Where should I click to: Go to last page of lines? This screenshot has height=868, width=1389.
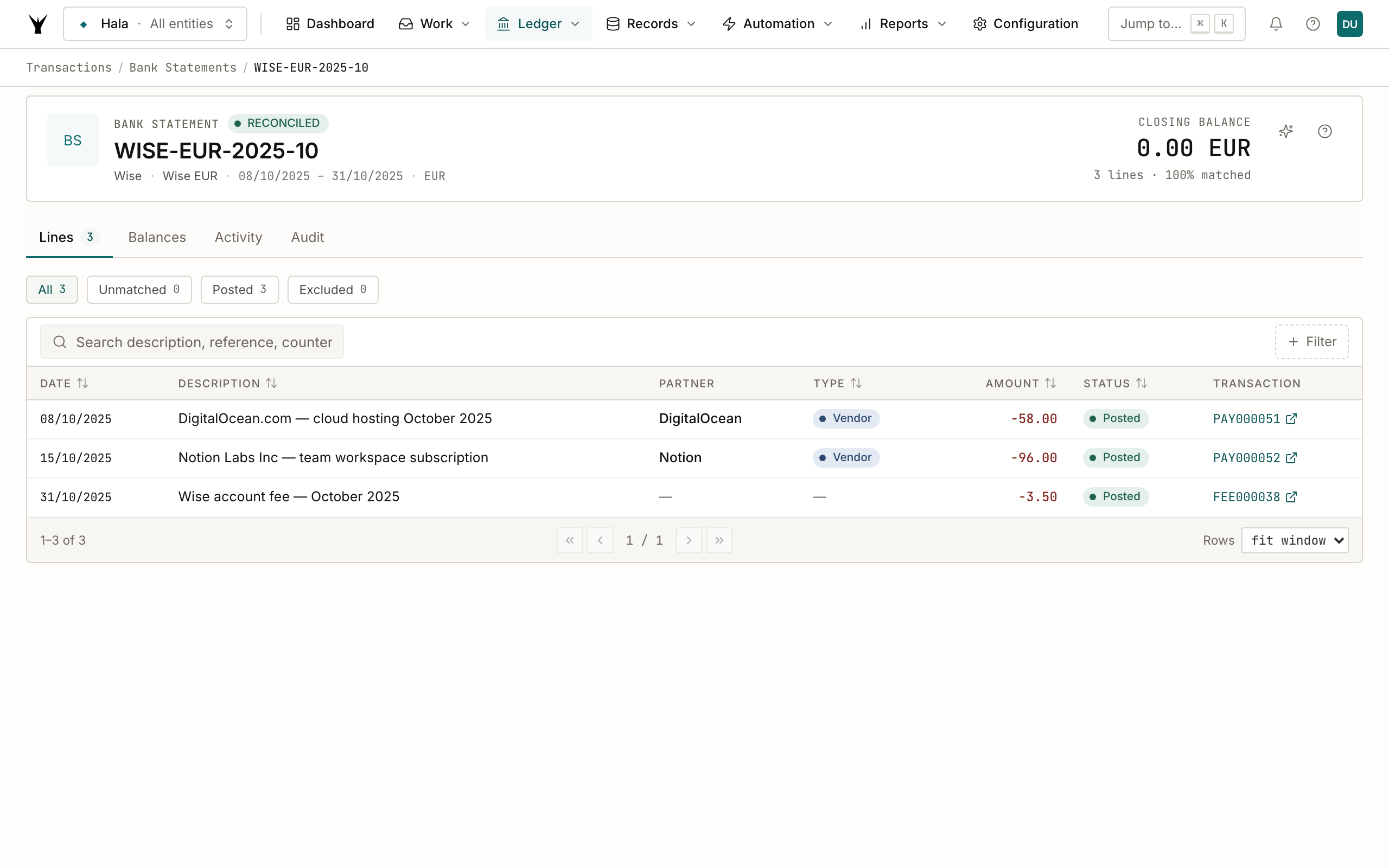pos(719,540)
